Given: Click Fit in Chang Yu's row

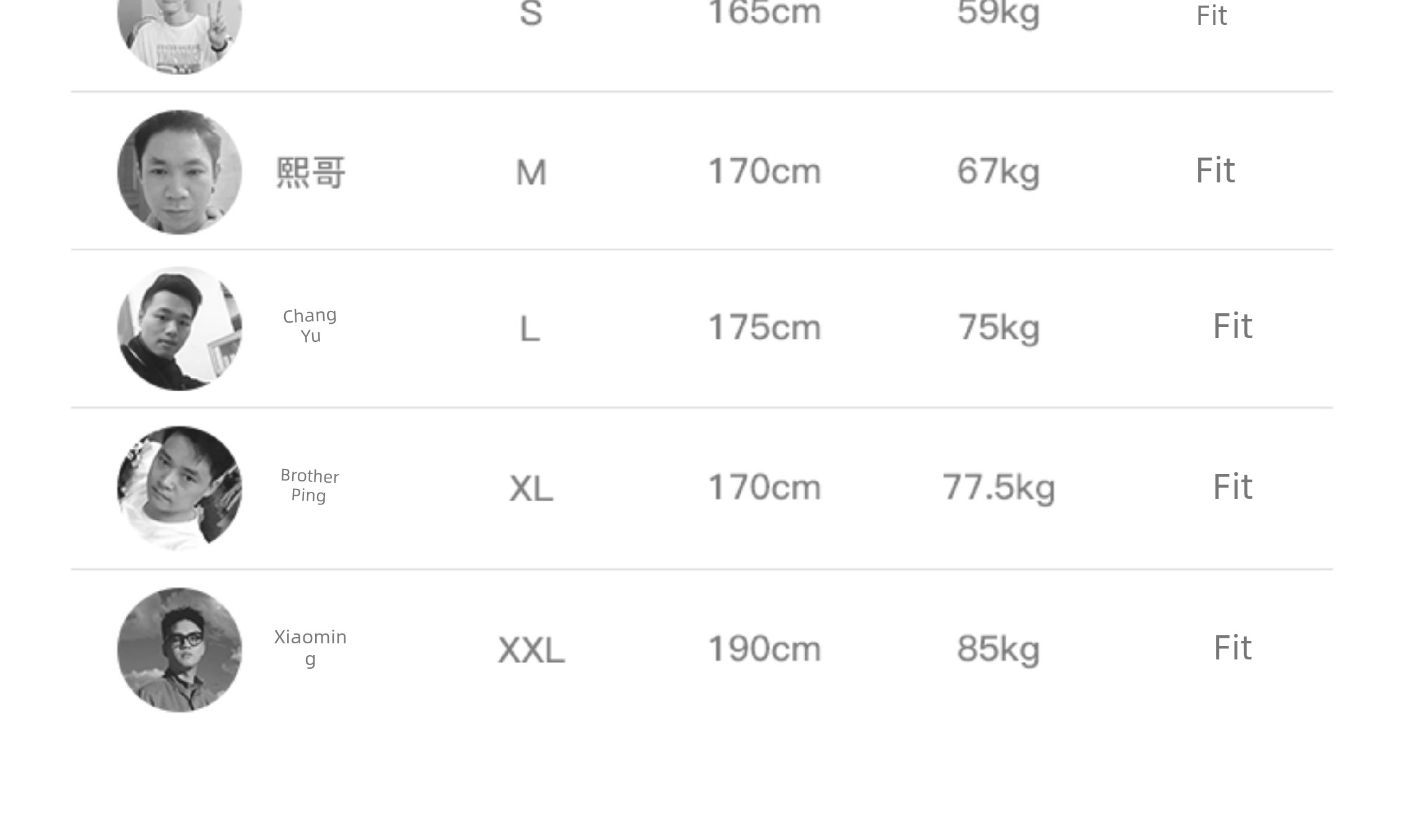Looking at the screenshot, I should 1232,326.
